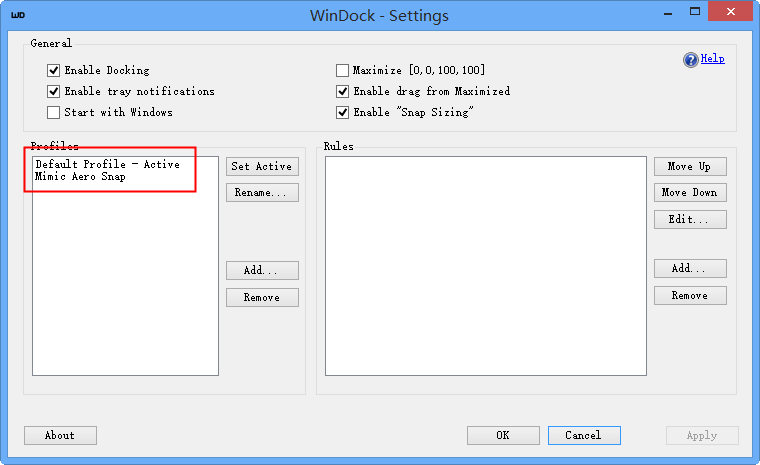The image size is (760, 465).
Task: Click inside the empty Rules list
Action: pos(486,266)
